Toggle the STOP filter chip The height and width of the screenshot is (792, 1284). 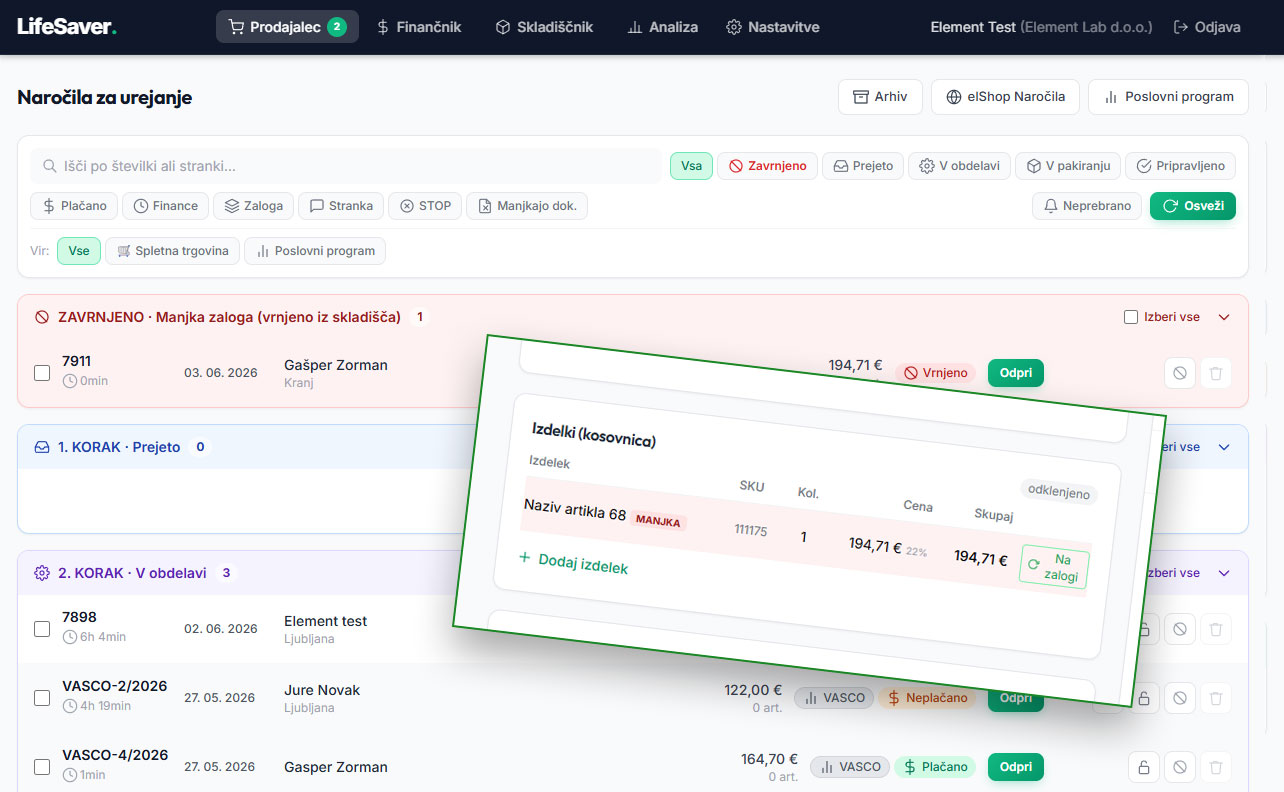coord(425,206)
